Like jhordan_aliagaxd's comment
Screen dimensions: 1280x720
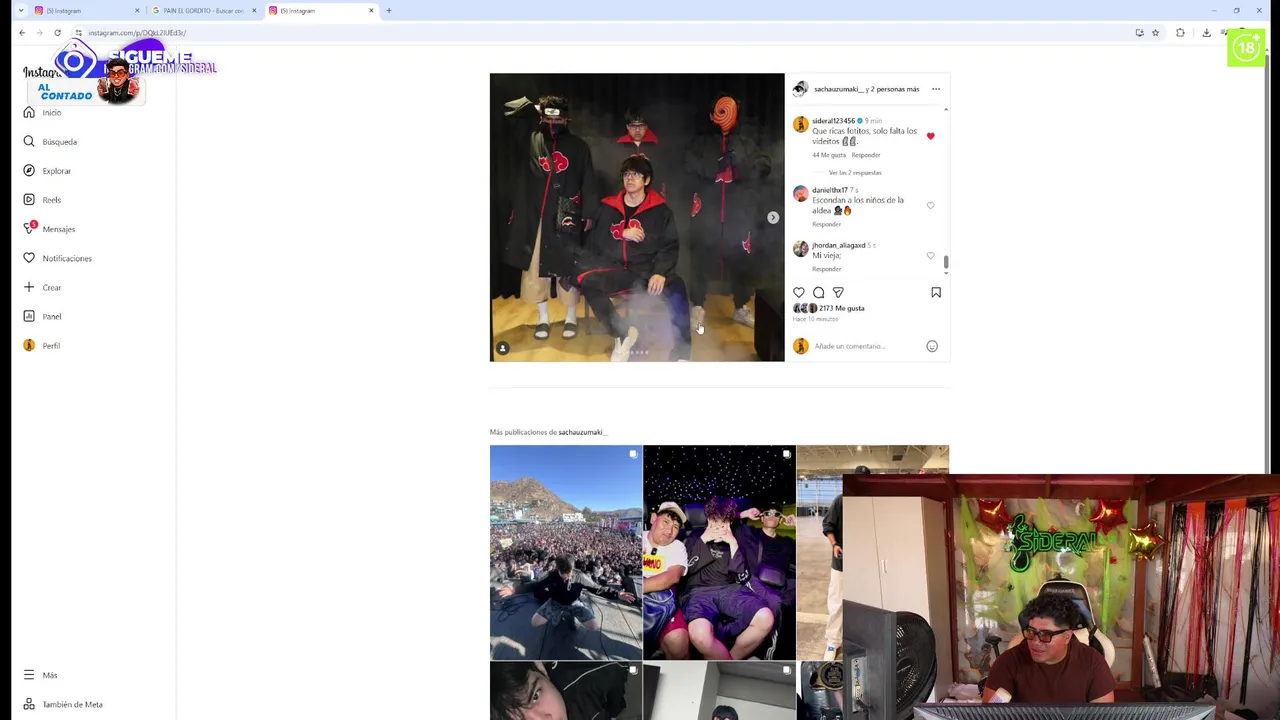tap(930, 256)
